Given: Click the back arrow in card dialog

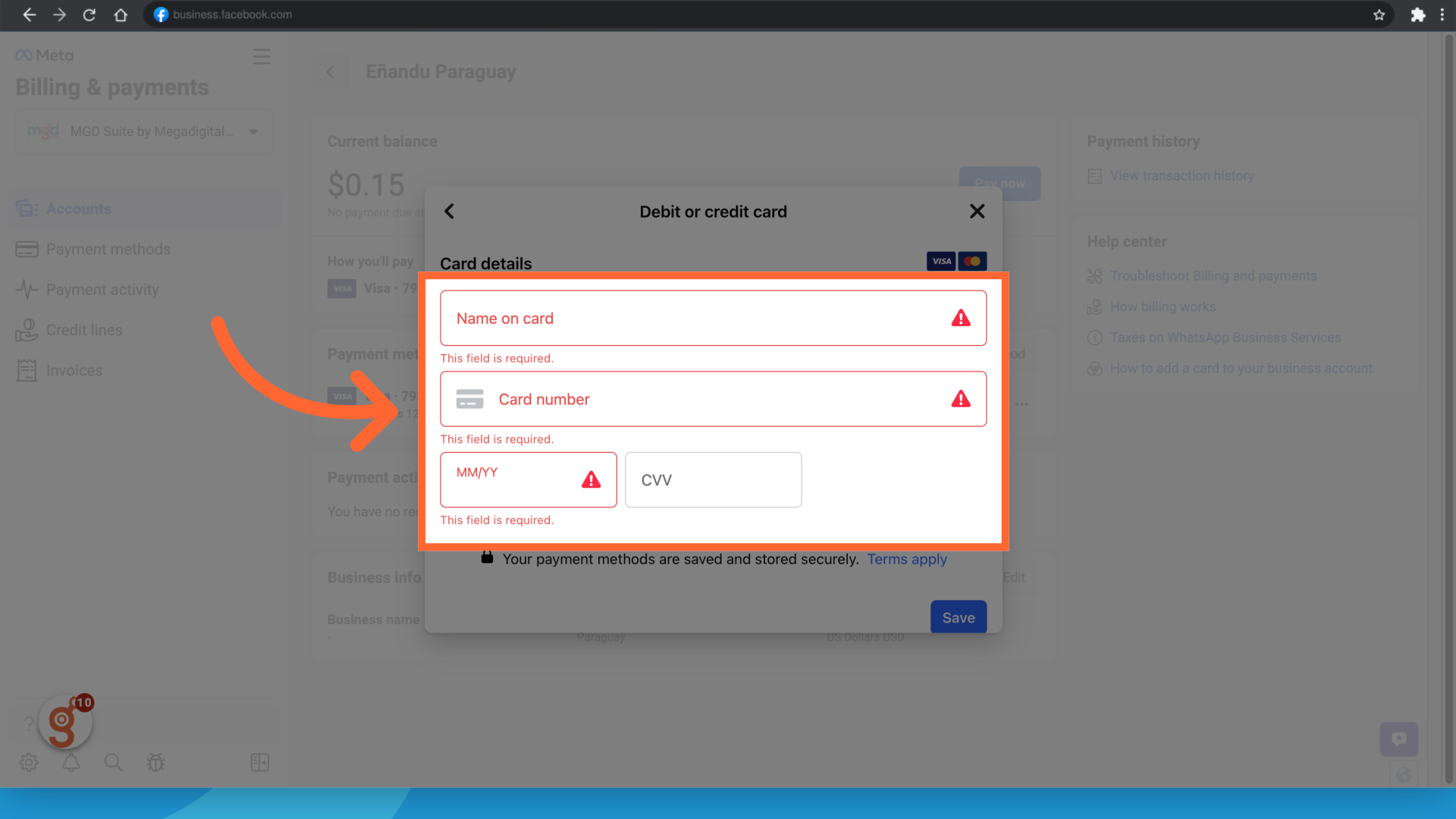Looking at the screenshot, I should [x=449, y=212].
